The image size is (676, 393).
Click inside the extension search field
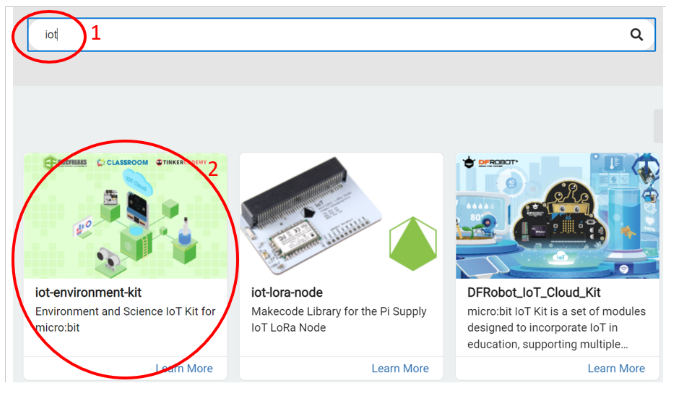(341, 34)
